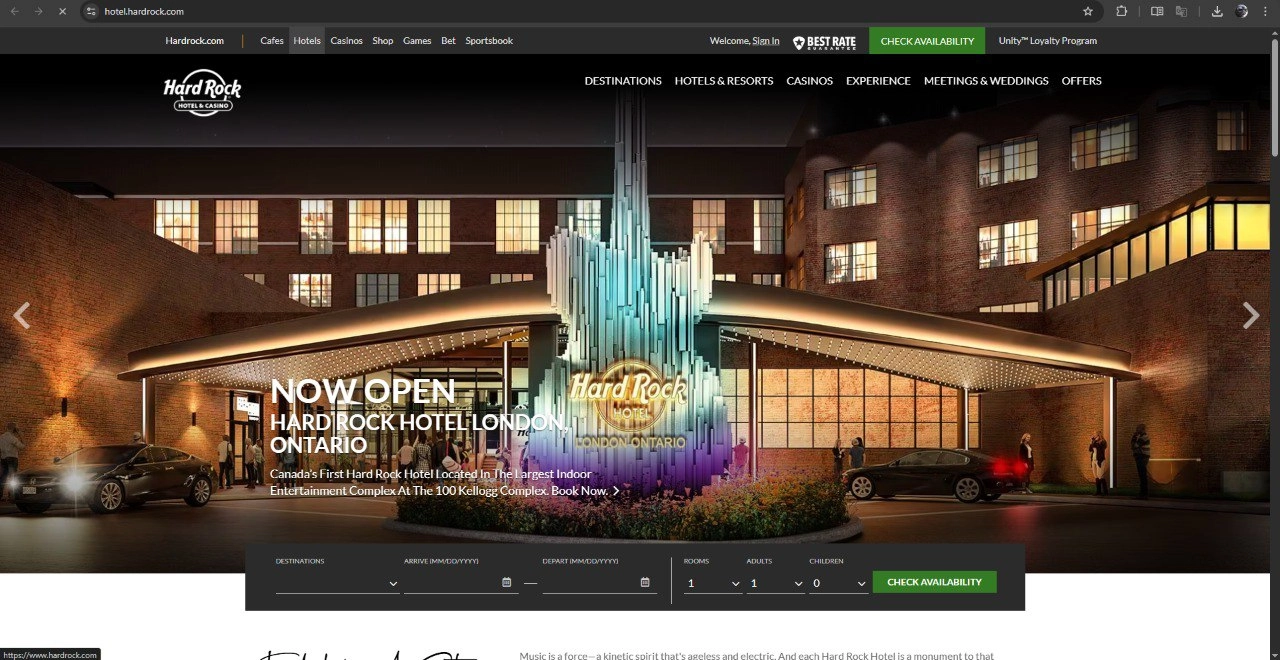The width and height of the screenshot is (1280, 660).
Task: Switch to the Casinos tab in top bar
Action: pos(346,41)
